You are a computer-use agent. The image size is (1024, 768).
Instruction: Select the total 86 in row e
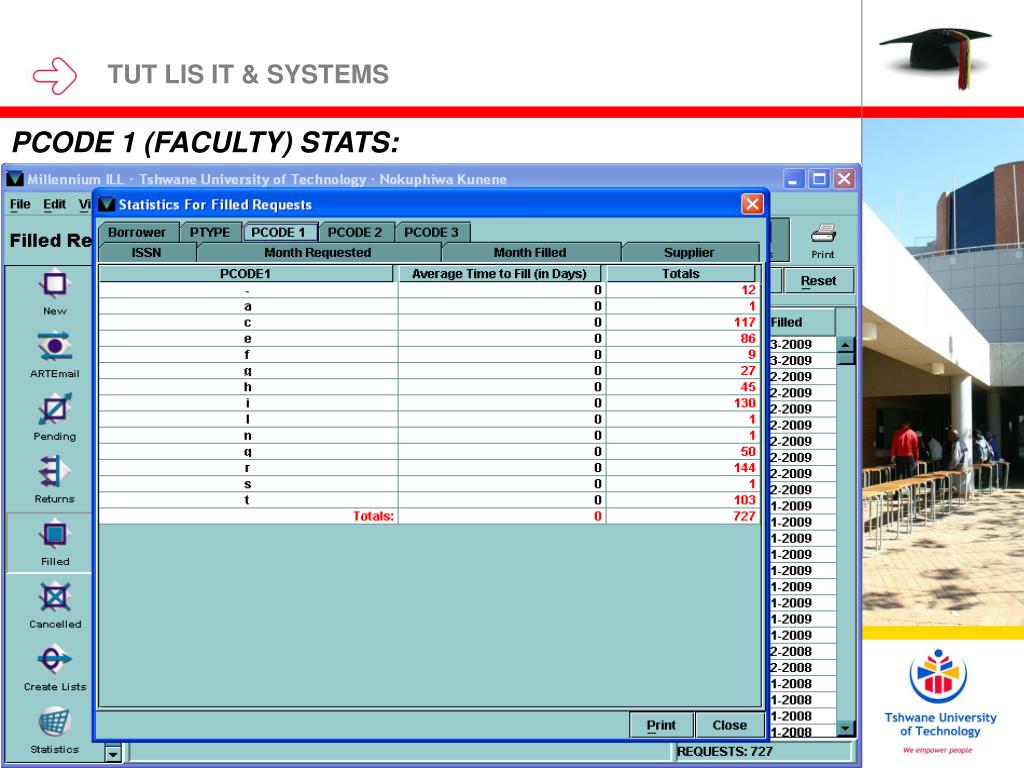[x=748, y=338]
